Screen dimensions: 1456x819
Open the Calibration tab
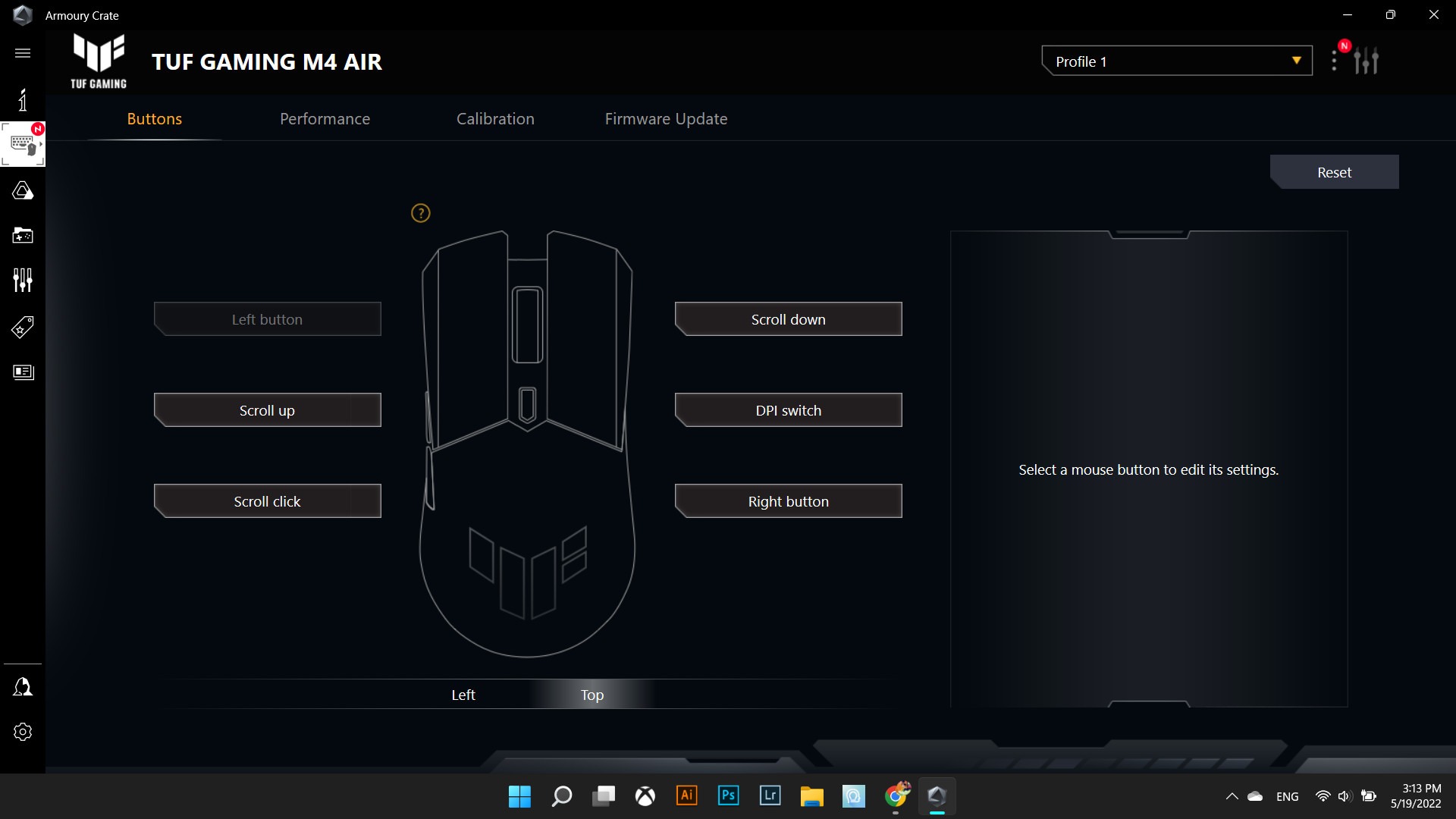pyautogui.click(x=496, y=119)
